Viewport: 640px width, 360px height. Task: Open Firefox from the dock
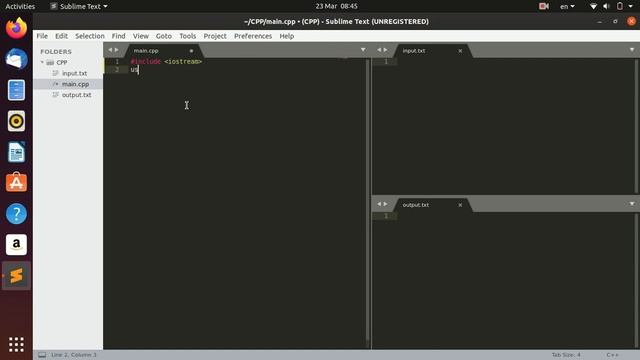16,28
